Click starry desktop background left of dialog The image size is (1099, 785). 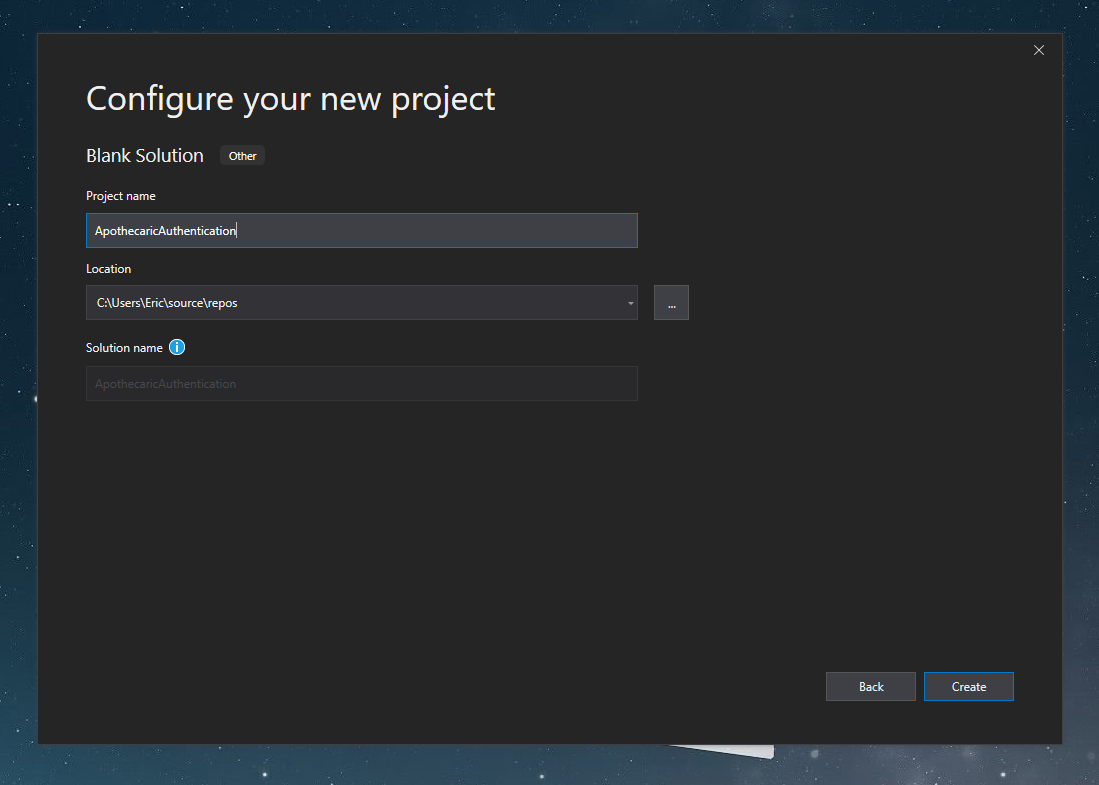point(17,400)
